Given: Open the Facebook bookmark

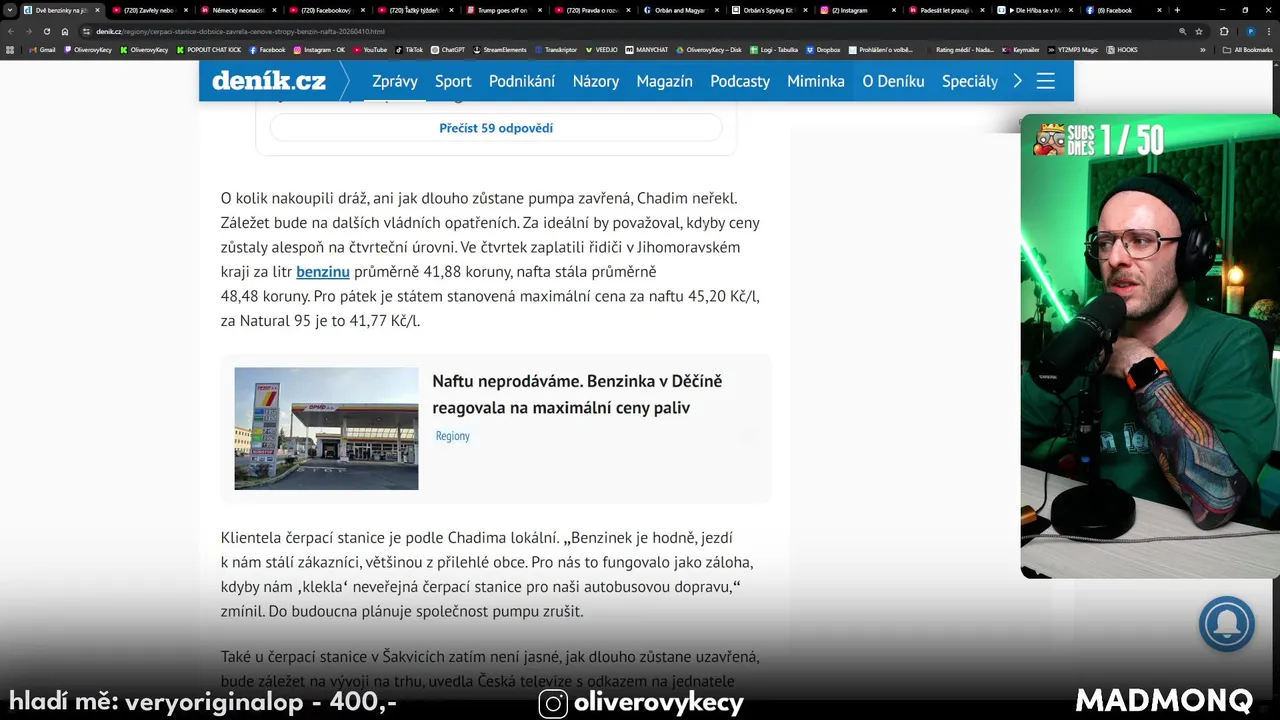Looking at the screenshot, I should [x=267, y=49].
